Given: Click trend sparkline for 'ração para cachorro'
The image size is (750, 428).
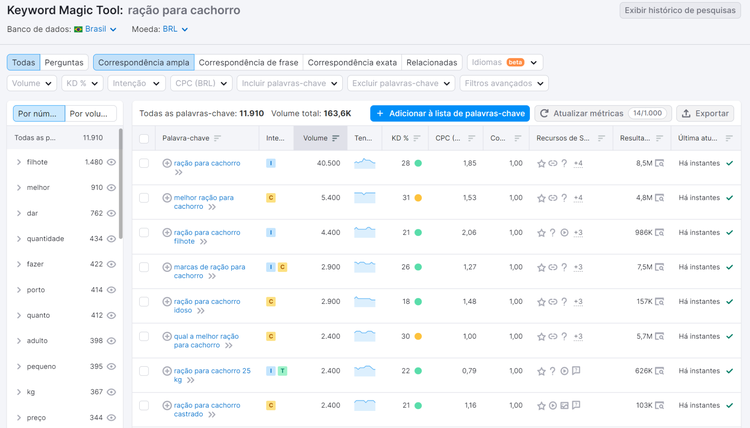Looking at the screenshot, I should [x=364, y=164].
